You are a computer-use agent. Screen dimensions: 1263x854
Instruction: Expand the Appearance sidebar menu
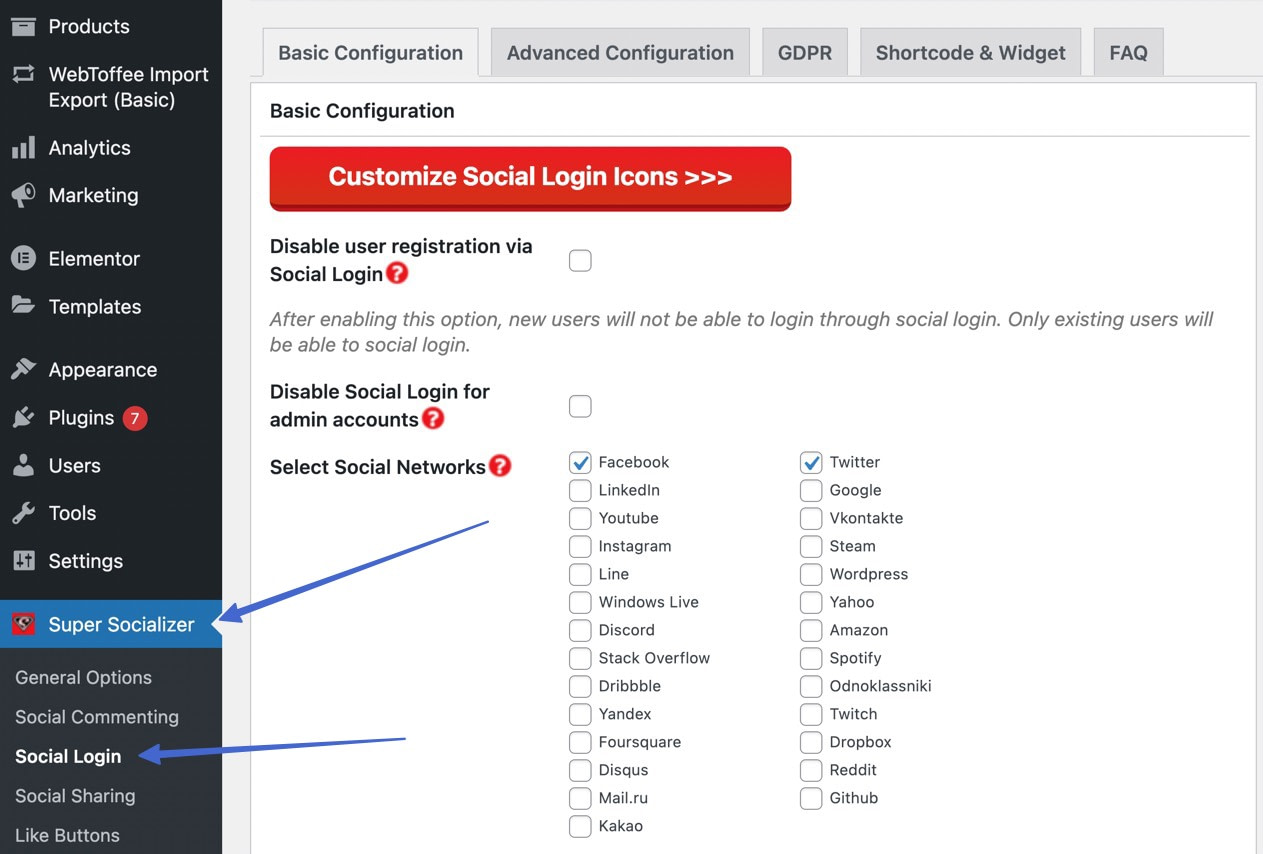coord(103,369)
